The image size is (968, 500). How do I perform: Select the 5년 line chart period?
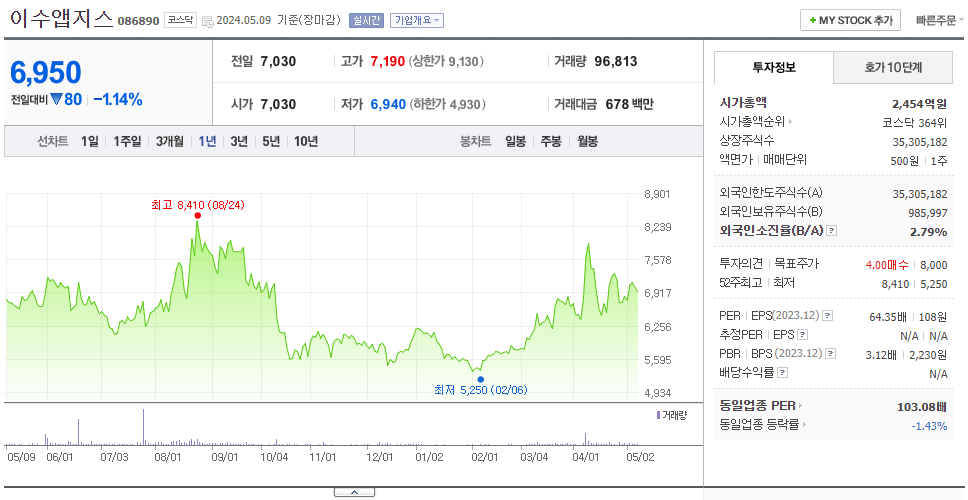(x=271, y=141)
